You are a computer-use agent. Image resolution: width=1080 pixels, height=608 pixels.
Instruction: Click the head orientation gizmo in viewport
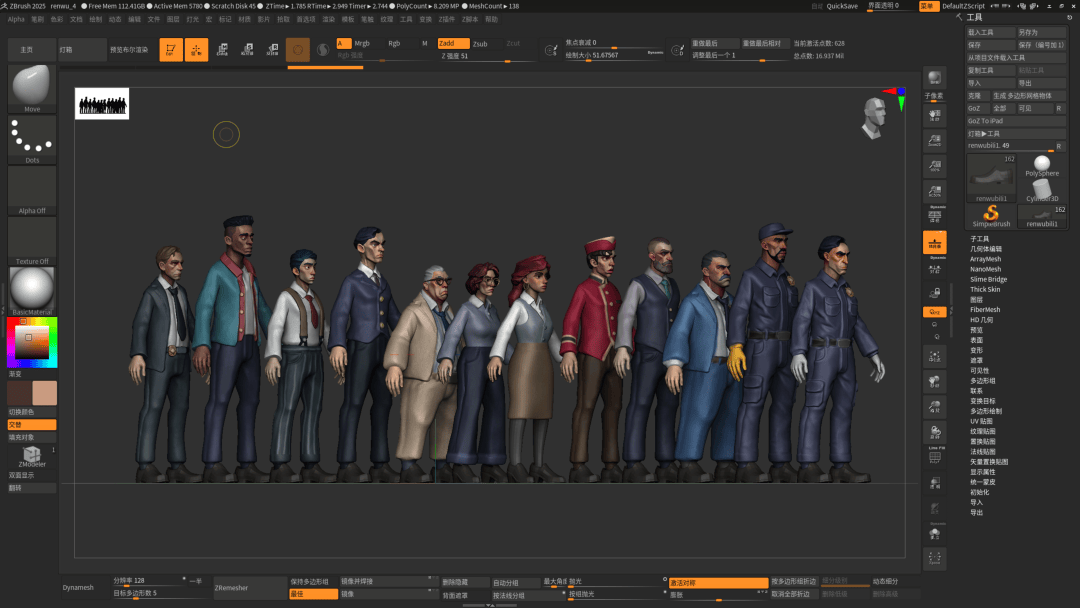coord(872,120)
